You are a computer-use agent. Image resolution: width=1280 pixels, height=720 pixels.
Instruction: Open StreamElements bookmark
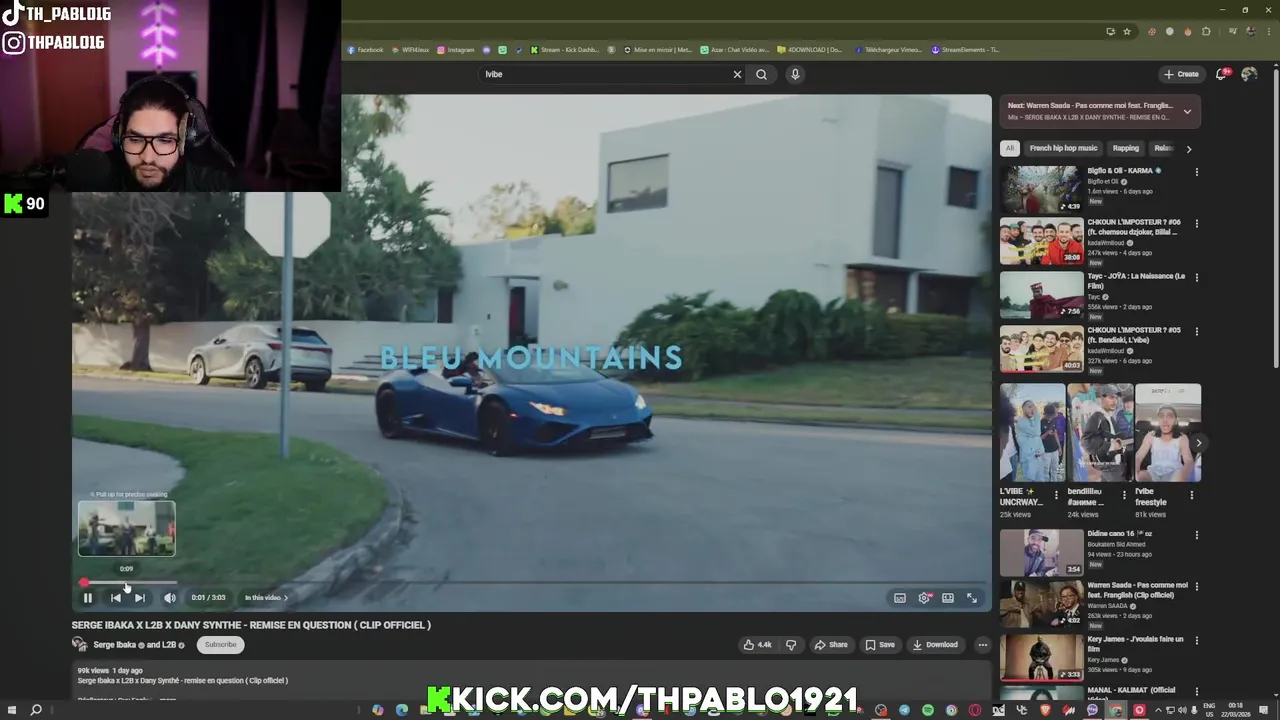965,49
